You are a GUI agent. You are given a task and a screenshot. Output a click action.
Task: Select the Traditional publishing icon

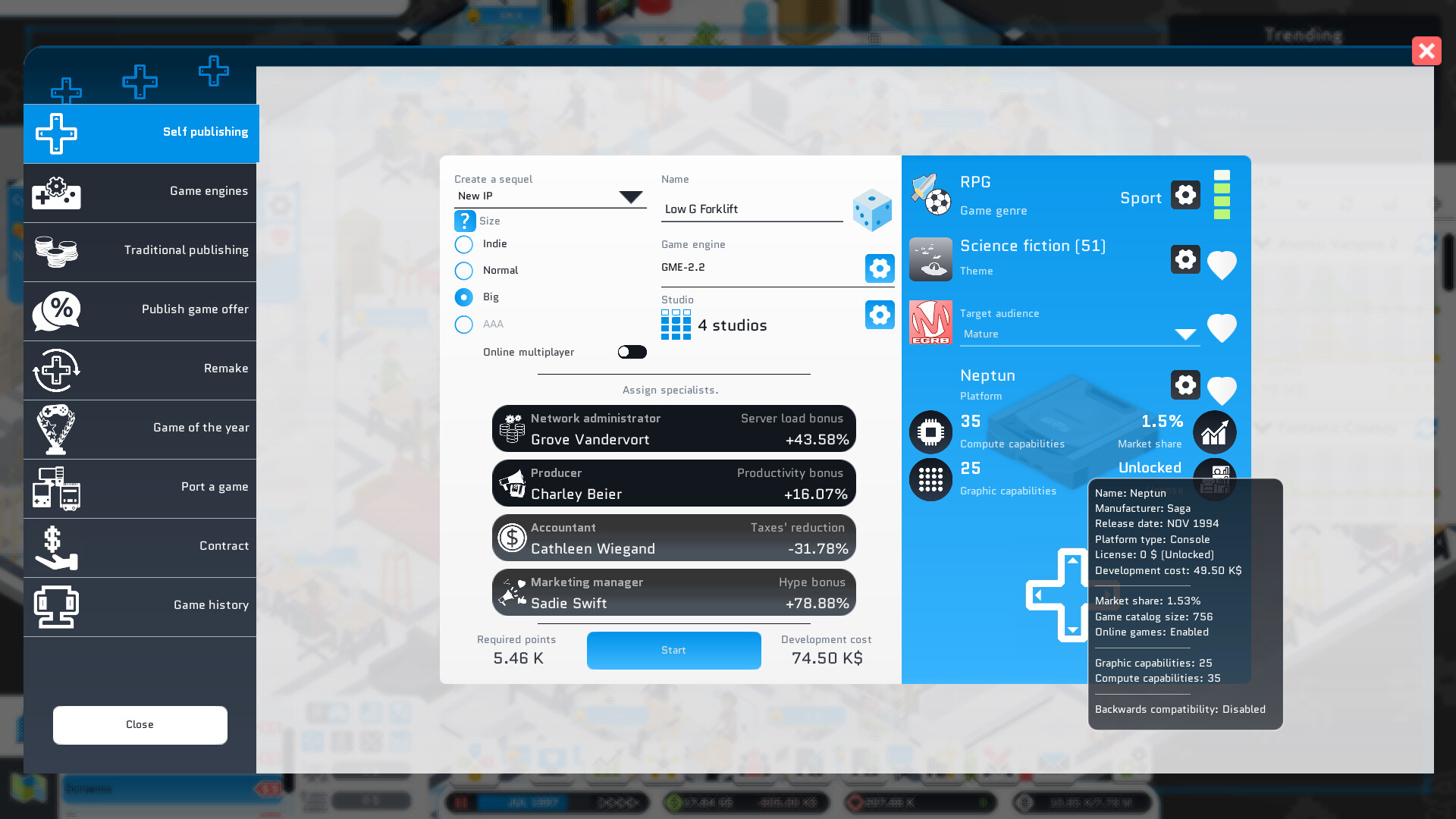coord(57,252)
